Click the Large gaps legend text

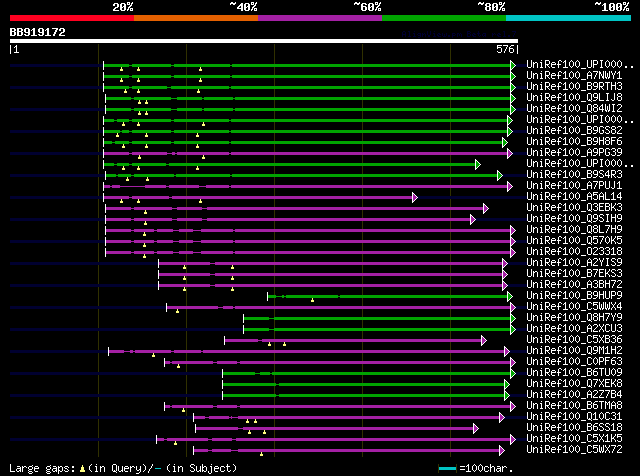[123, 468]
